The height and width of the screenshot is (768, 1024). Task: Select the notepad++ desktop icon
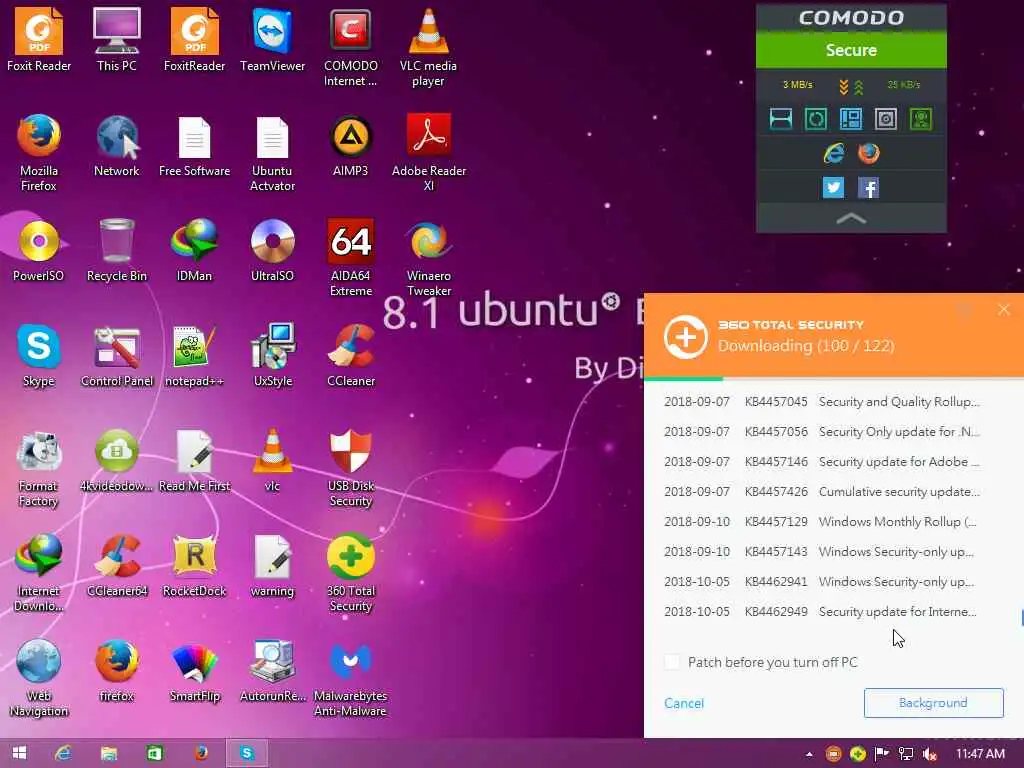[x=195, y=355]
